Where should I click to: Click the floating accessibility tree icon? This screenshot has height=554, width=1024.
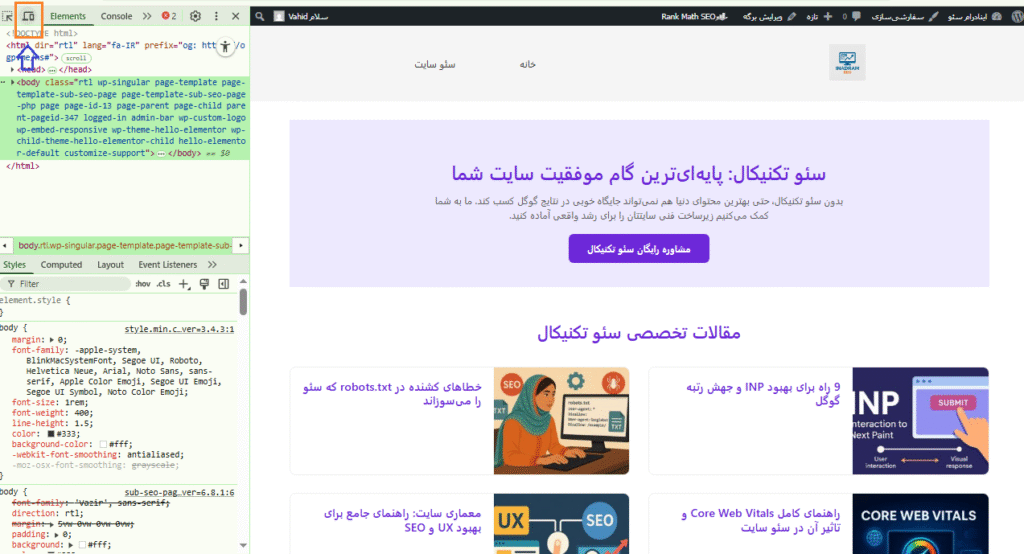coord(225,46)
